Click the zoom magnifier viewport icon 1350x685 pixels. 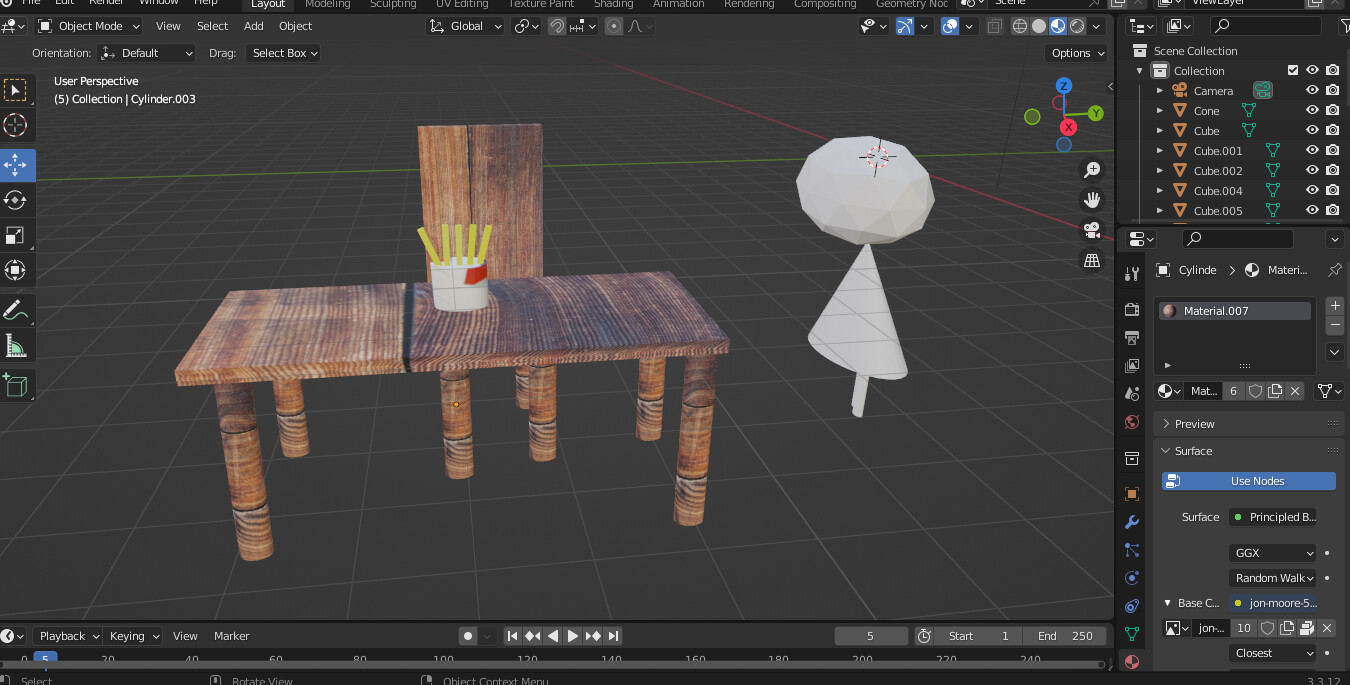[x=1092, y=170]
